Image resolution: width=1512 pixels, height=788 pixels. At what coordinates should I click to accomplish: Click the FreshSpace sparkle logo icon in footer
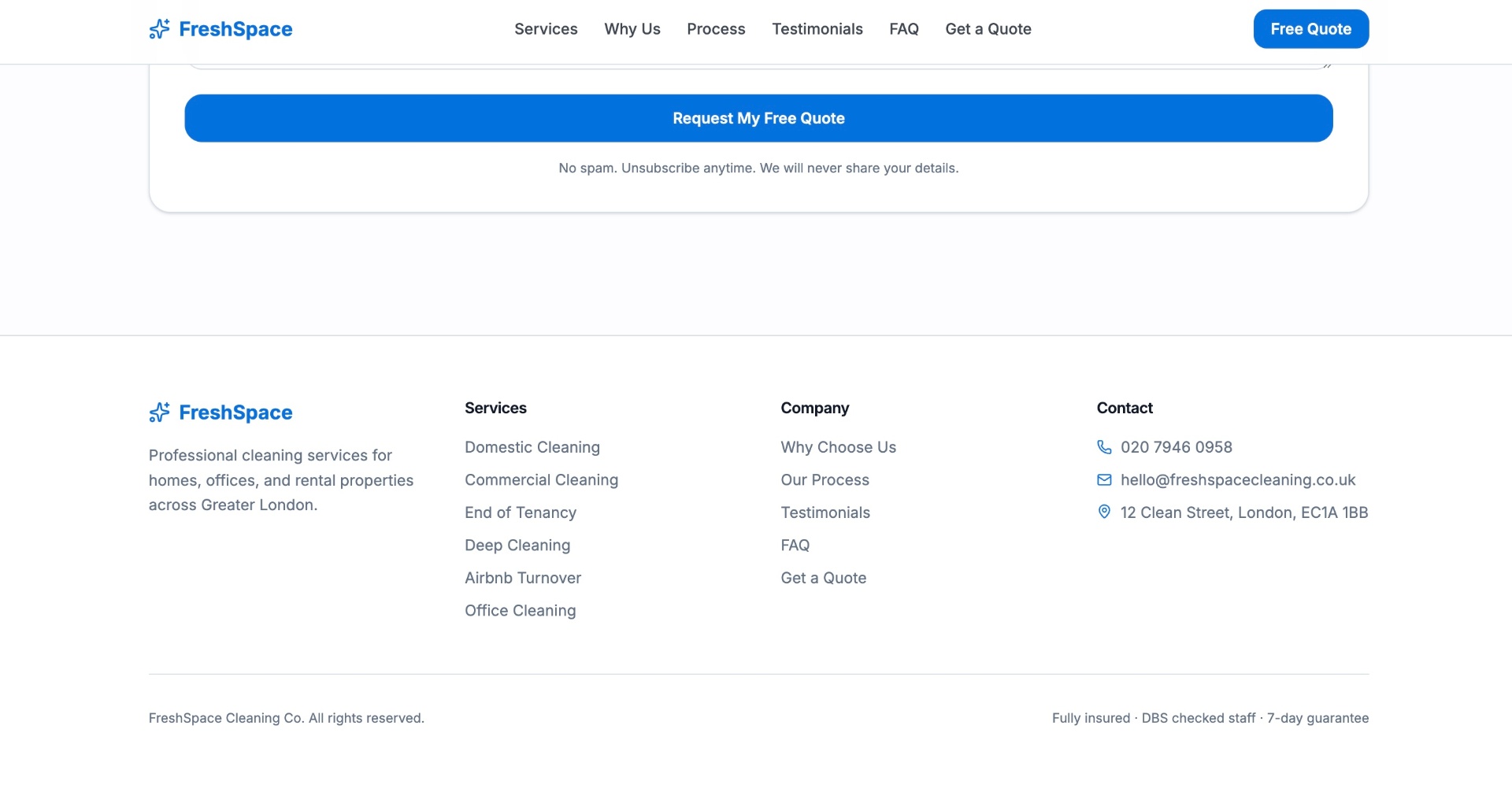click(x=159, y=412)
